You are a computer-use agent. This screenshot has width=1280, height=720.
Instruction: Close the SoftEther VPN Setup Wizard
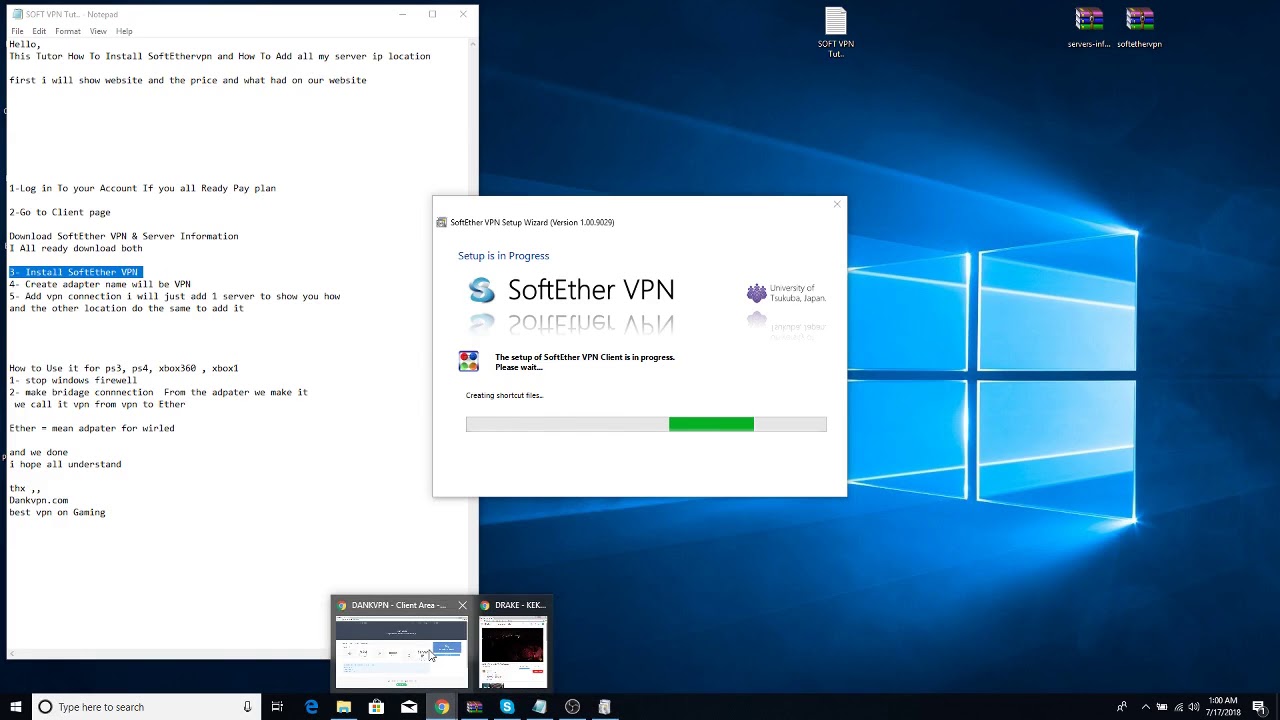pos(837,204)
